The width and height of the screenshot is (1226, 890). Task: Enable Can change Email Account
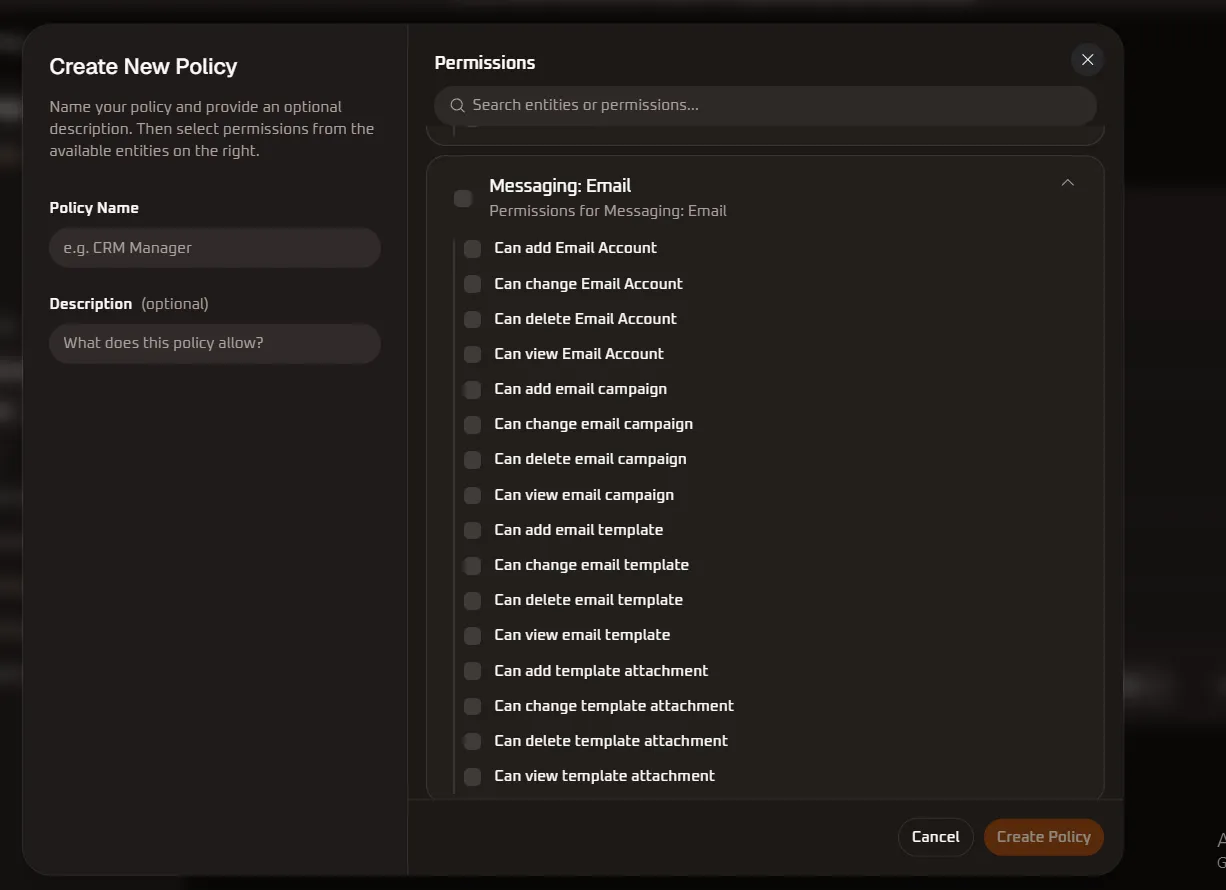coord(473,284)
